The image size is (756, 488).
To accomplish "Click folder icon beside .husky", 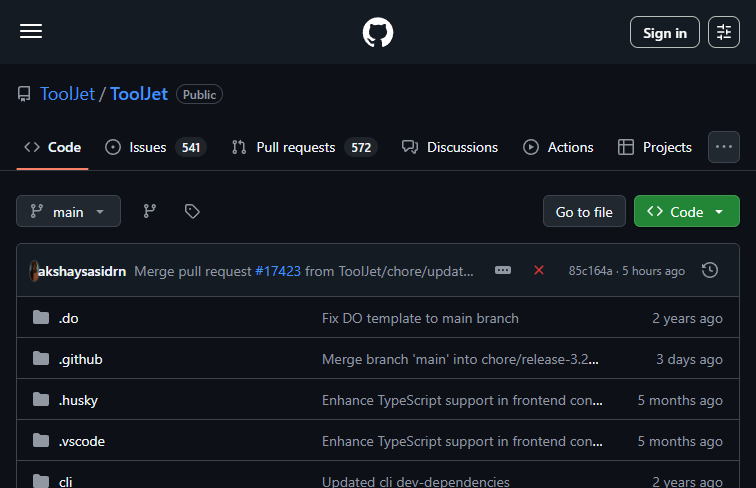I will coord(41,399).
